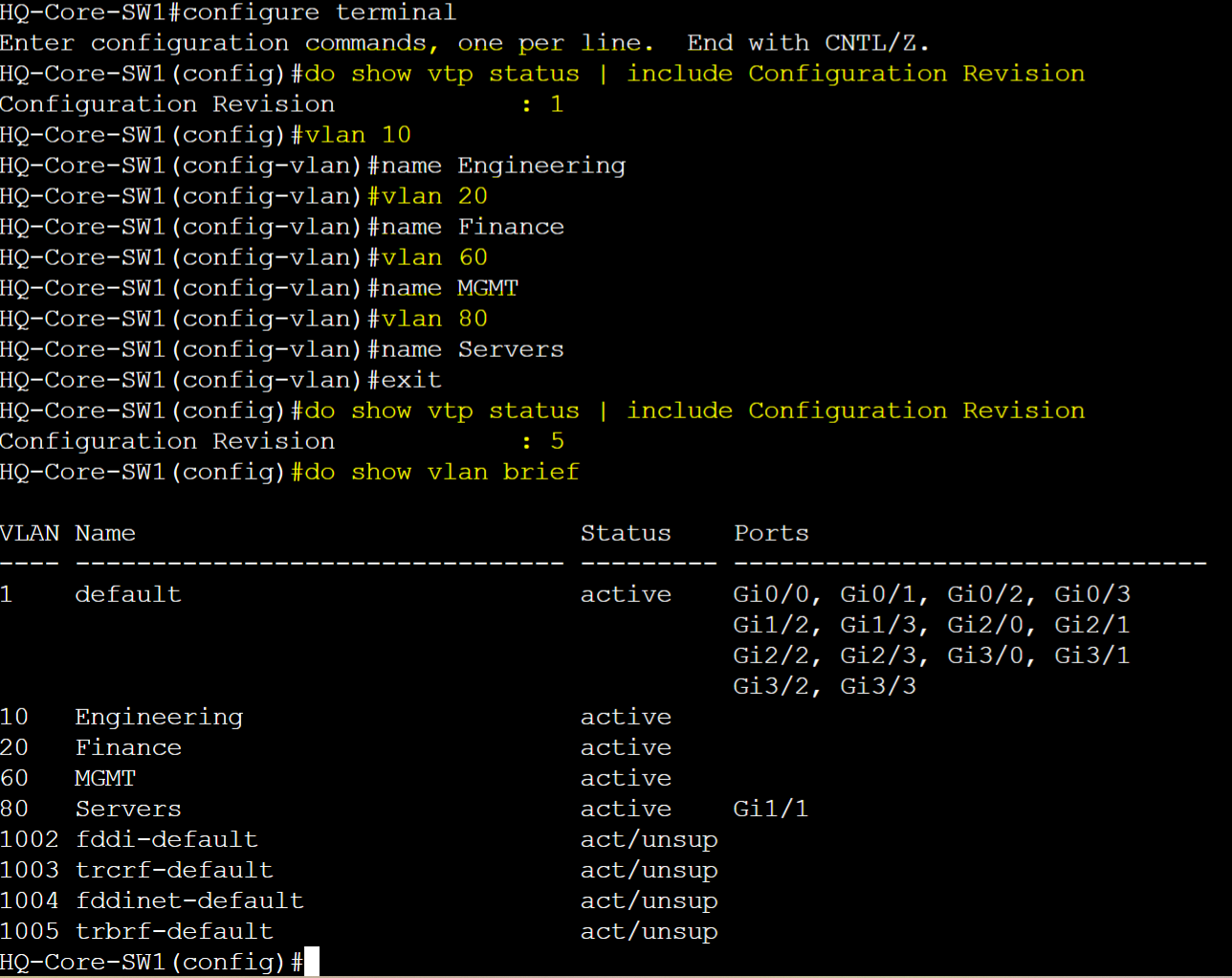Click the 'fddinet-default' VLAN entry
The image size is (1232, 978).
click(x=189, y=900)
